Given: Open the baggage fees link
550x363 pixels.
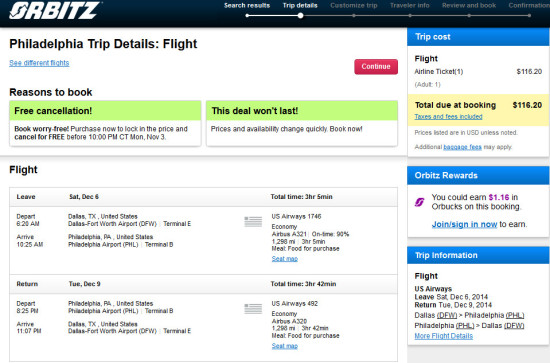Looking at the screenshot, I should pos(462,147).
